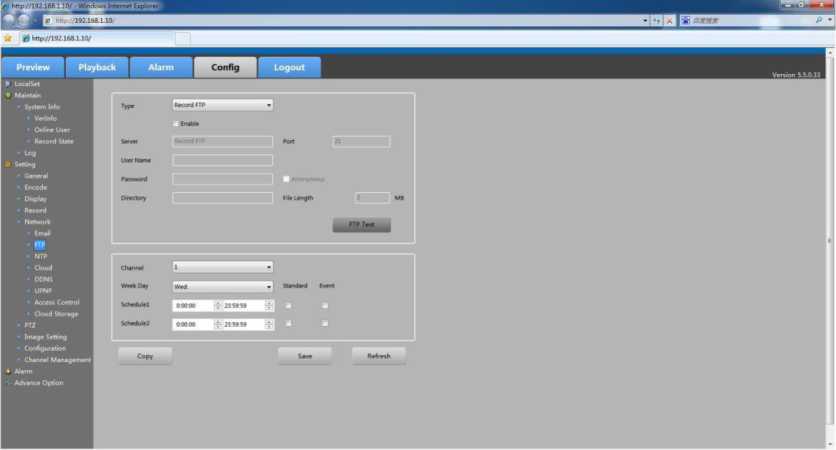Image resolution: width=836 pixels, height=450 pixels.
Task: Click the browser back arrow button
Action: click(9, 20)
